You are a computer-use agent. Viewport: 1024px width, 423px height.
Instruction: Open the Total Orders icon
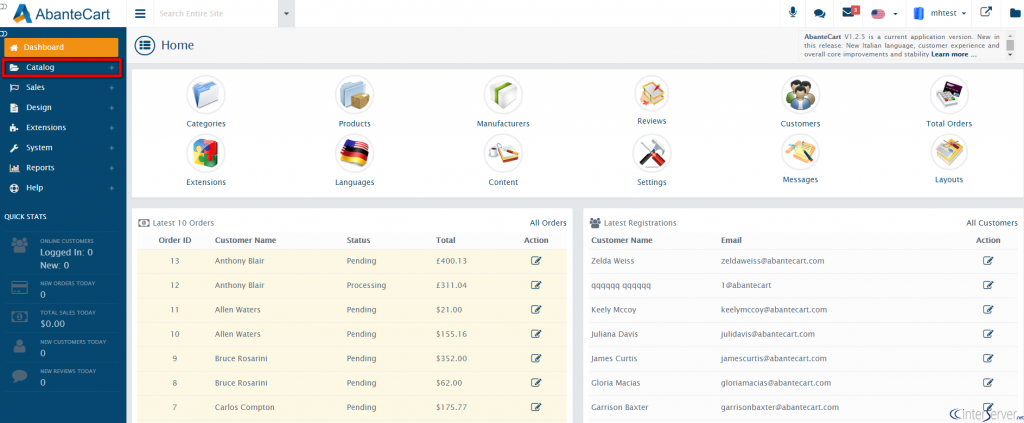[949, 95]
